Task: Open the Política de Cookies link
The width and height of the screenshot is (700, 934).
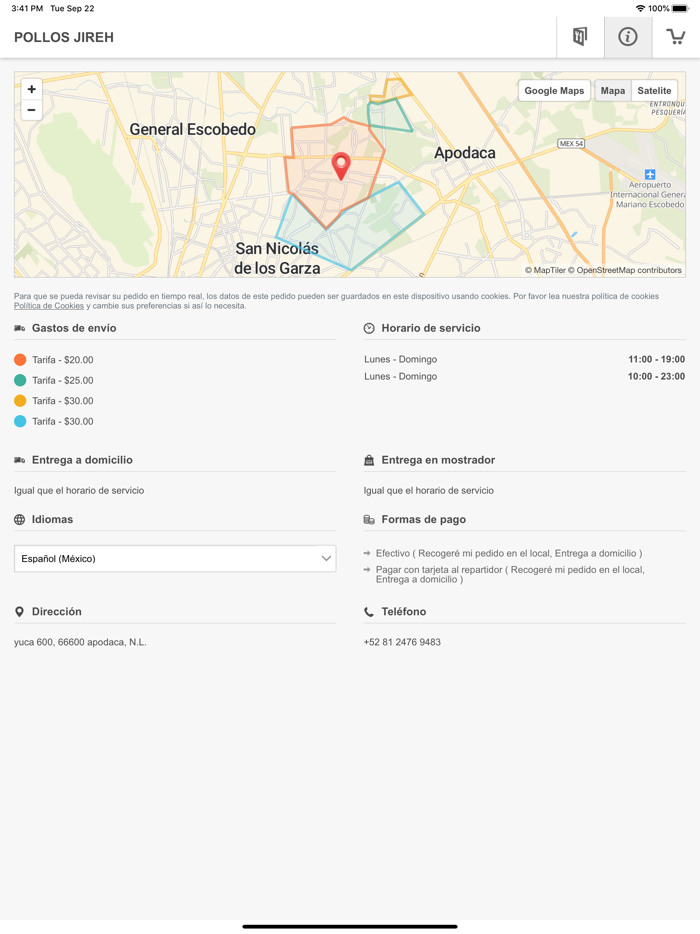Action: pyautogui.click(x=49, y=306)
